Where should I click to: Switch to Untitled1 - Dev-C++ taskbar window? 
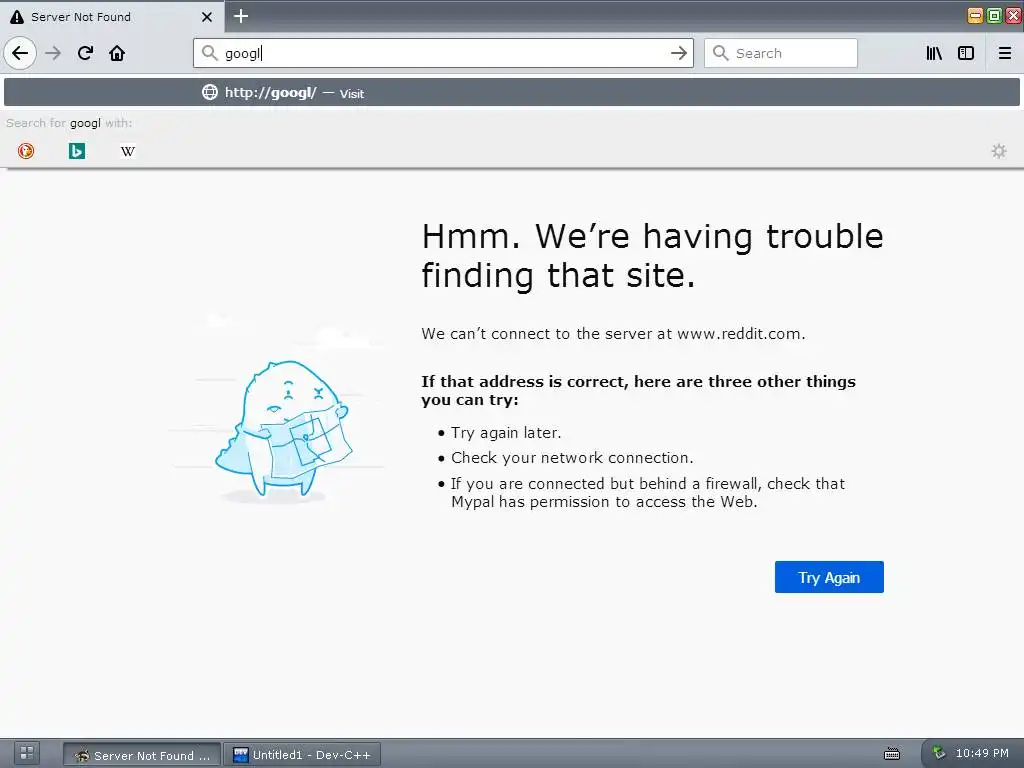pos(302,755)
